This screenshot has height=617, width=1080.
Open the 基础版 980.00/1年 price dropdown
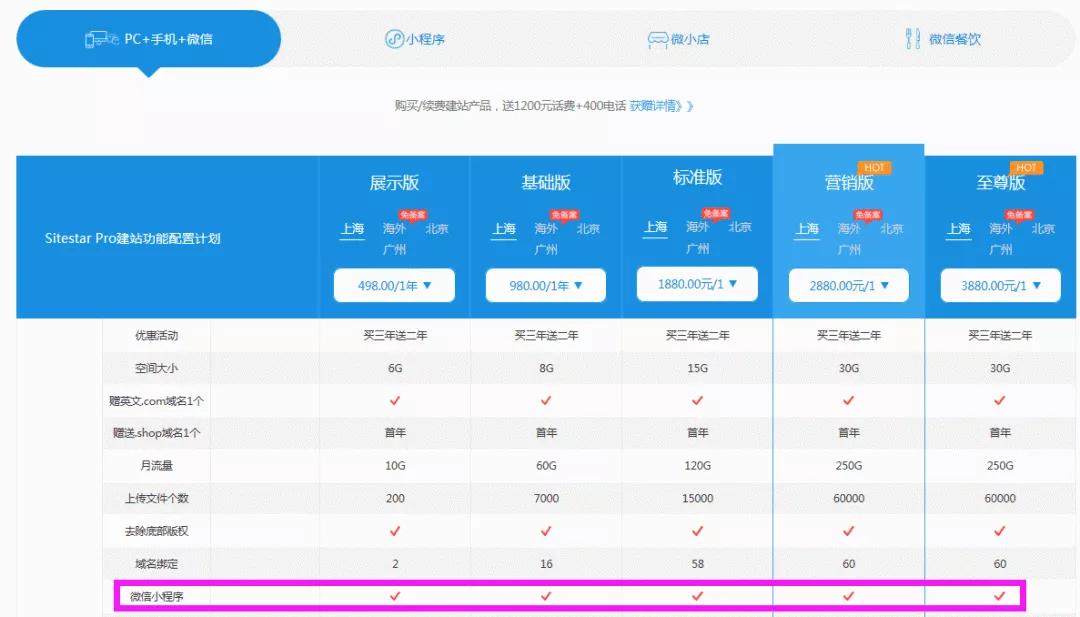(x=546, y=285)
